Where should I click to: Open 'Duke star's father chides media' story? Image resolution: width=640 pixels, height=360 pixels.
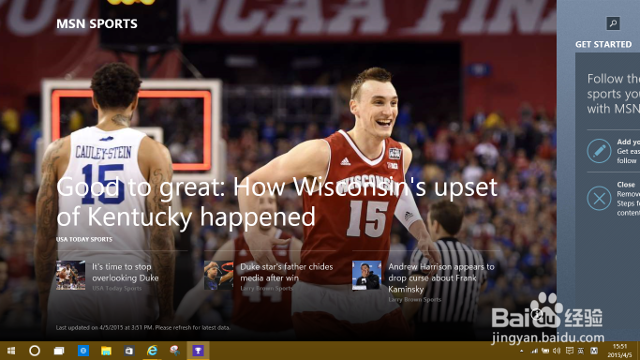(x=287, y=272)
